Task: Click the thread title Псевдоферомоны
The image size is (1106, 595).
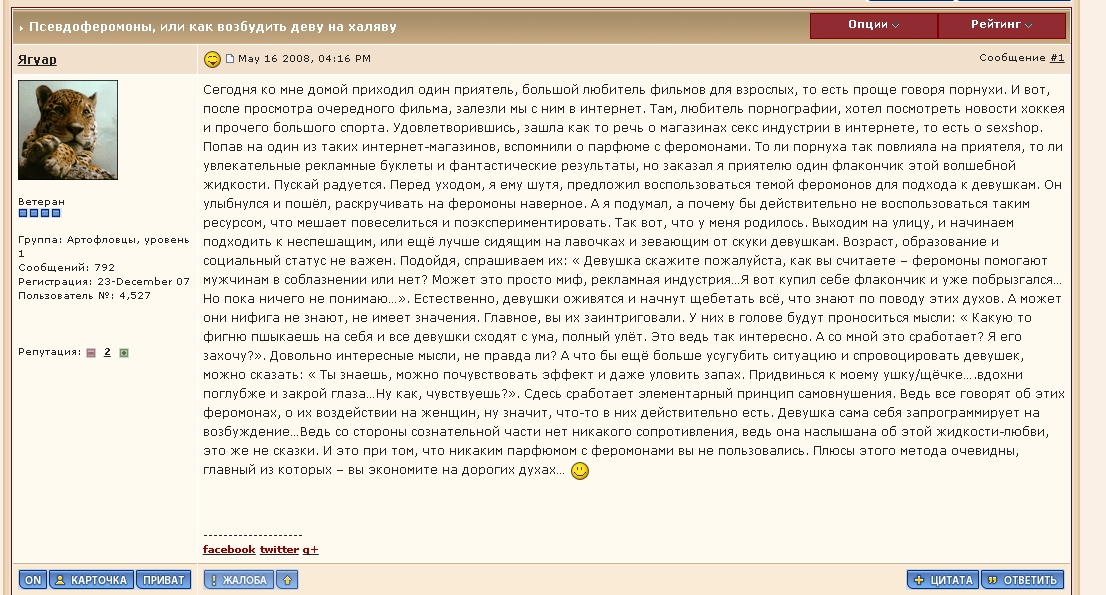Action: (212, 27)
